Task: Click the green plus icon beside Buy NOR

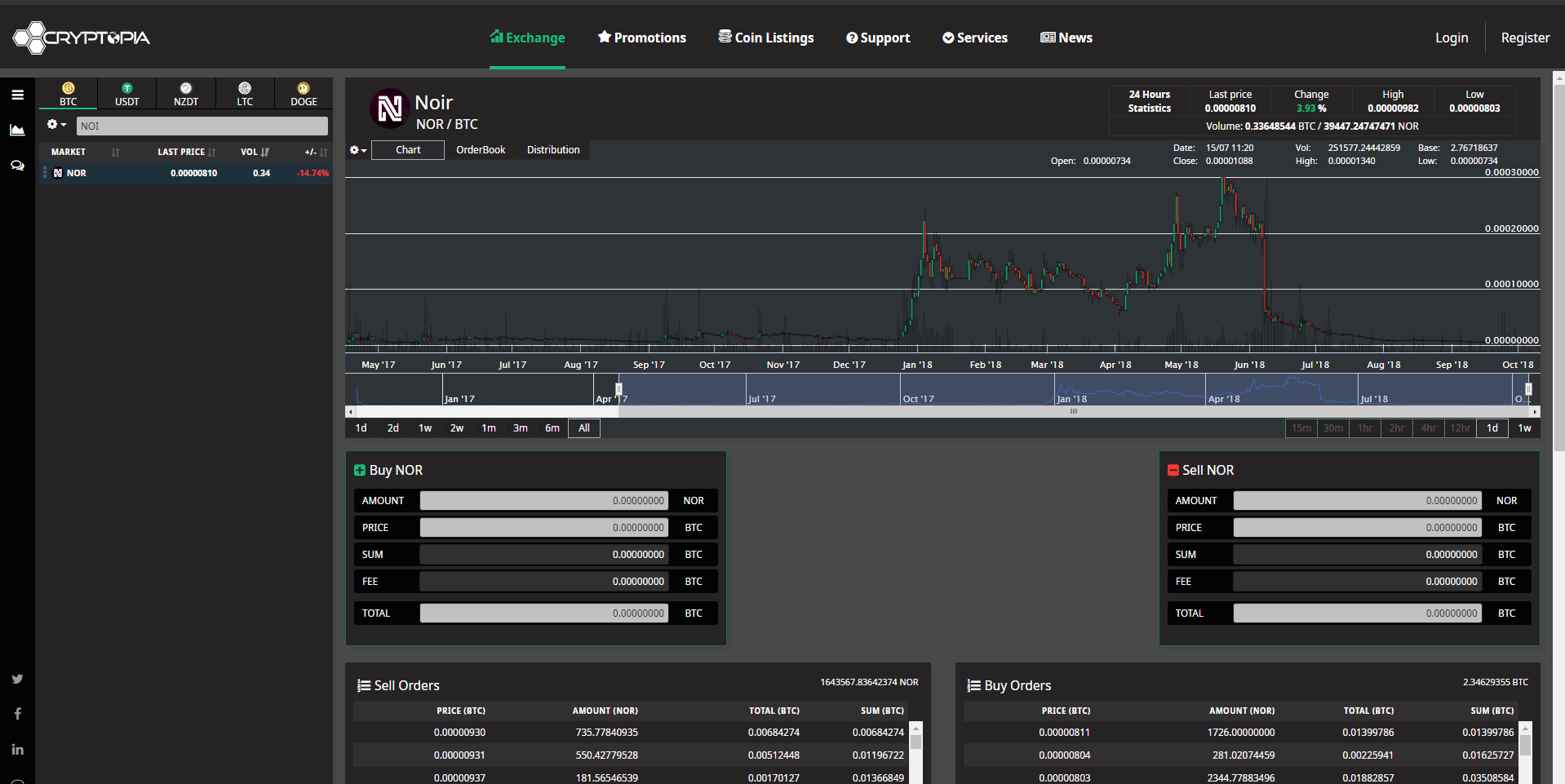Action: (x=359, y=471)
